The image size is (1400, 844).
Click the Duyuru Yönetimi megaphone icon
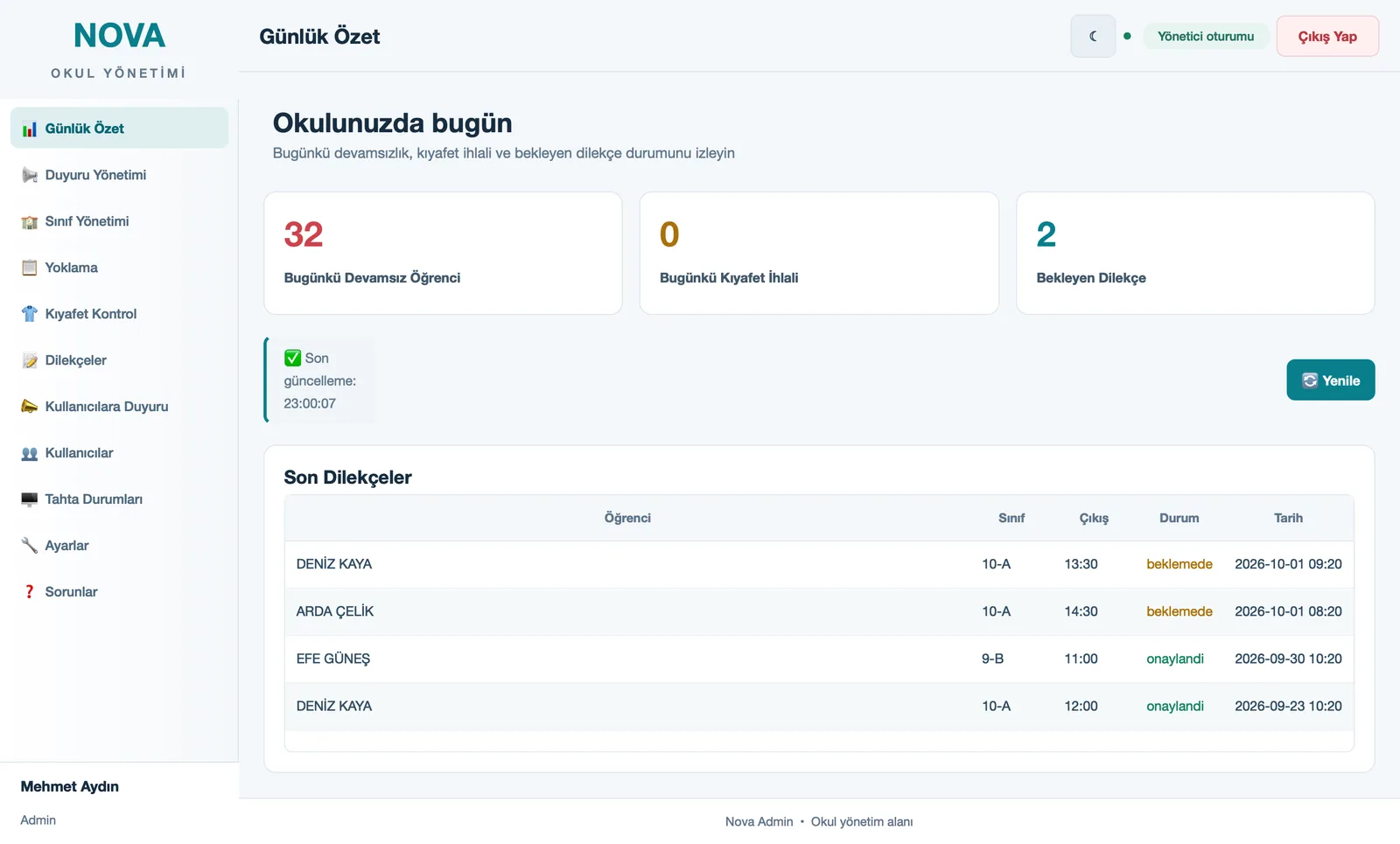(x=30, y=175)
